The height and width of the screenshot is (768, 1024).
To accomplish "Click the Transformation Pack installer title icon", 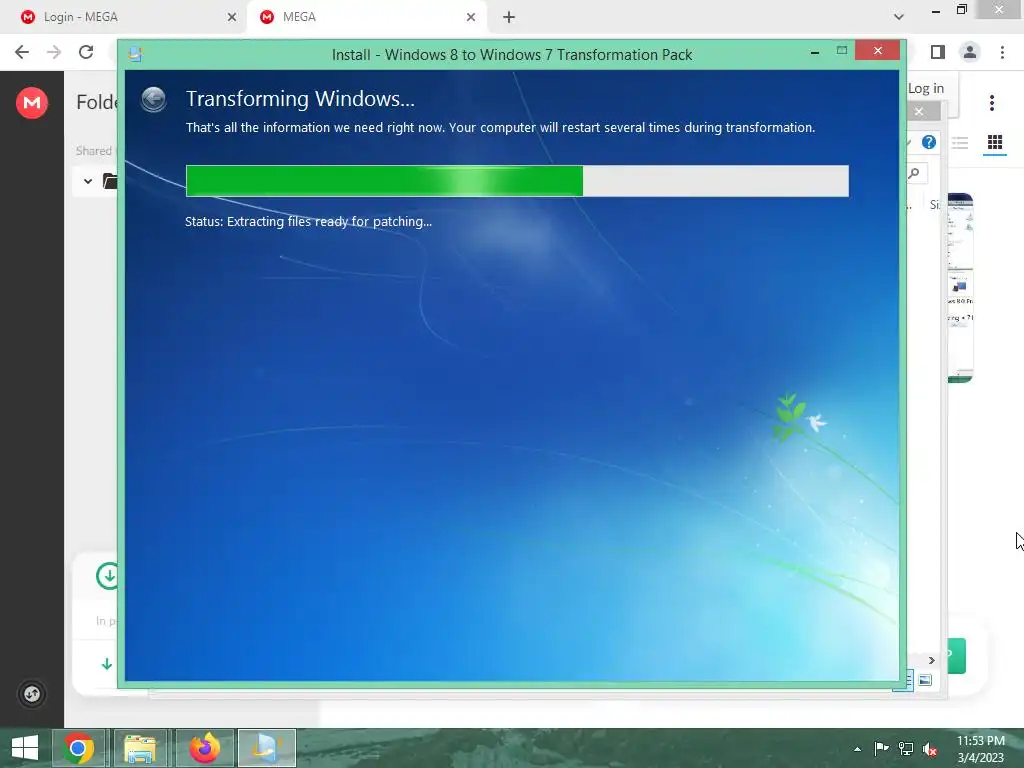I will (x=136, y=54).
